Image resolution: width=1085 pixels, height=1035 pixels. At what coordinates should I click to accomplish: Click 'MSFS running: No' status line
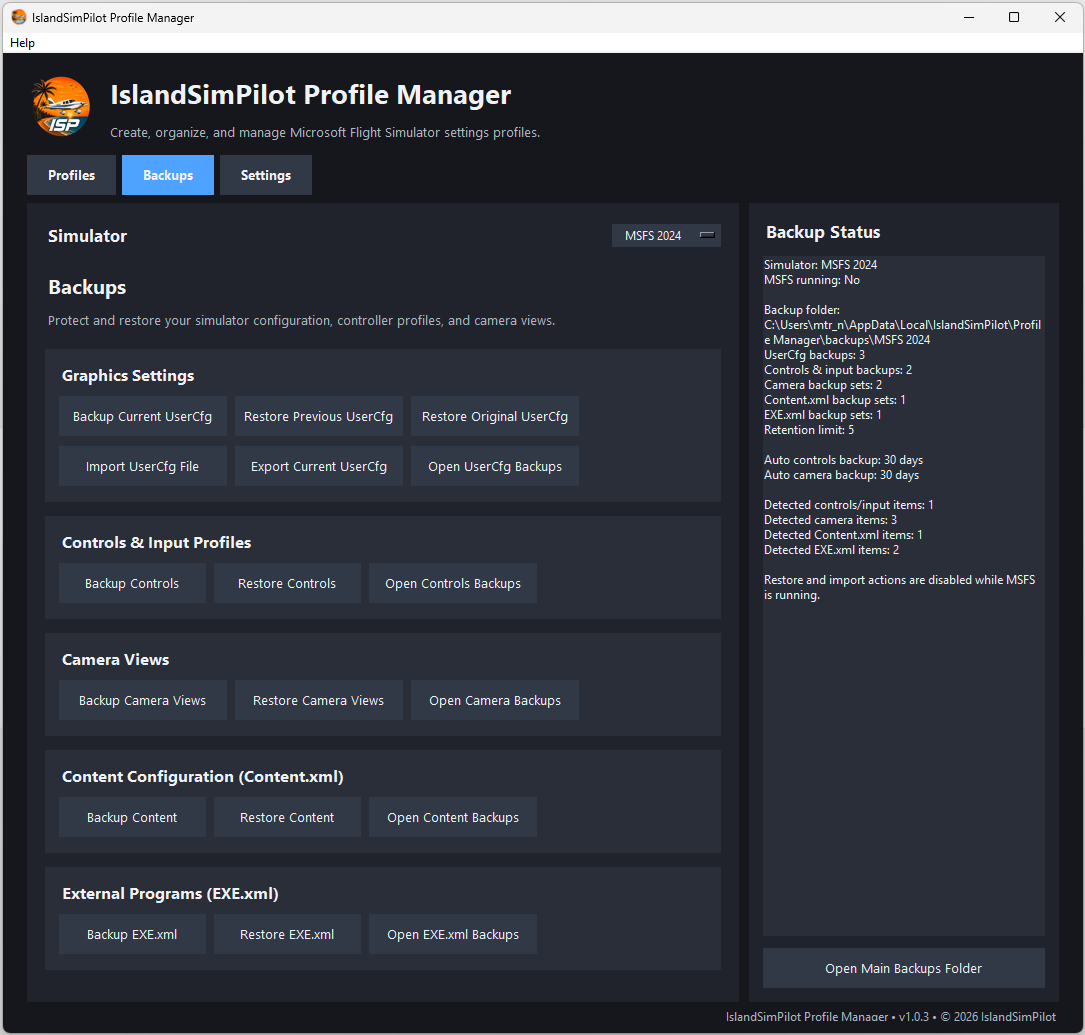[812, 280]
